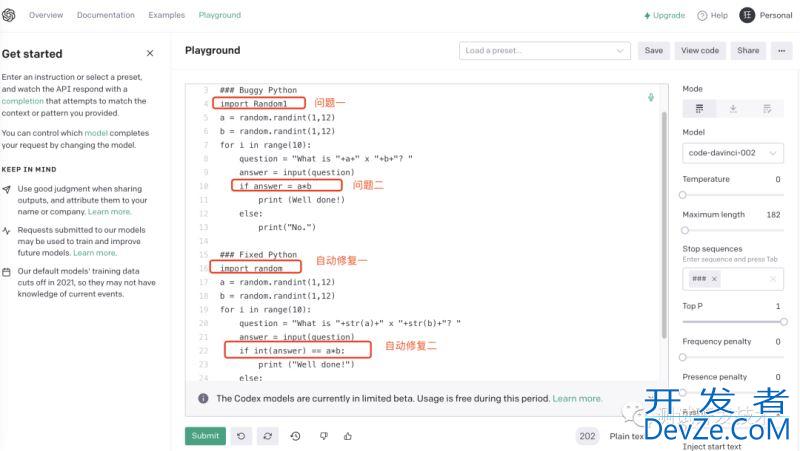Open the Personal account avatar

(747, 15)
